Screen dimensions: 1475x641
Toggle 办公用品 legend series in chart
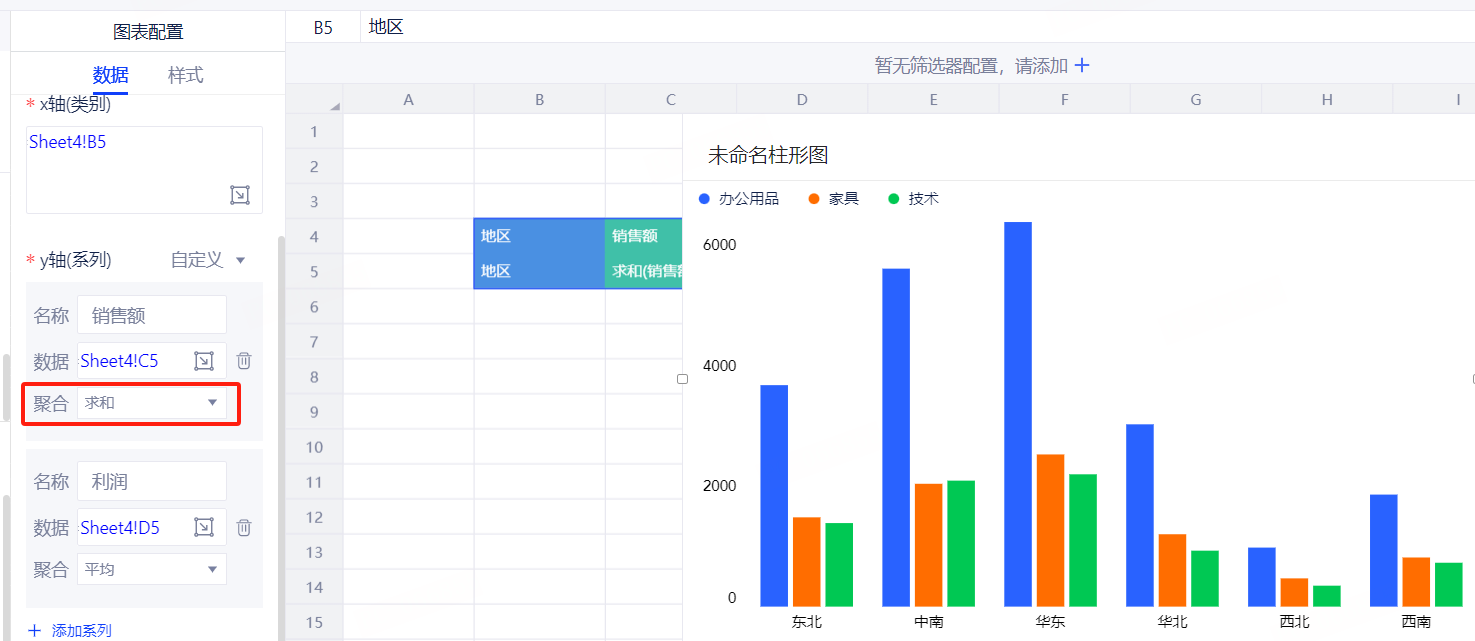point(740,199)
